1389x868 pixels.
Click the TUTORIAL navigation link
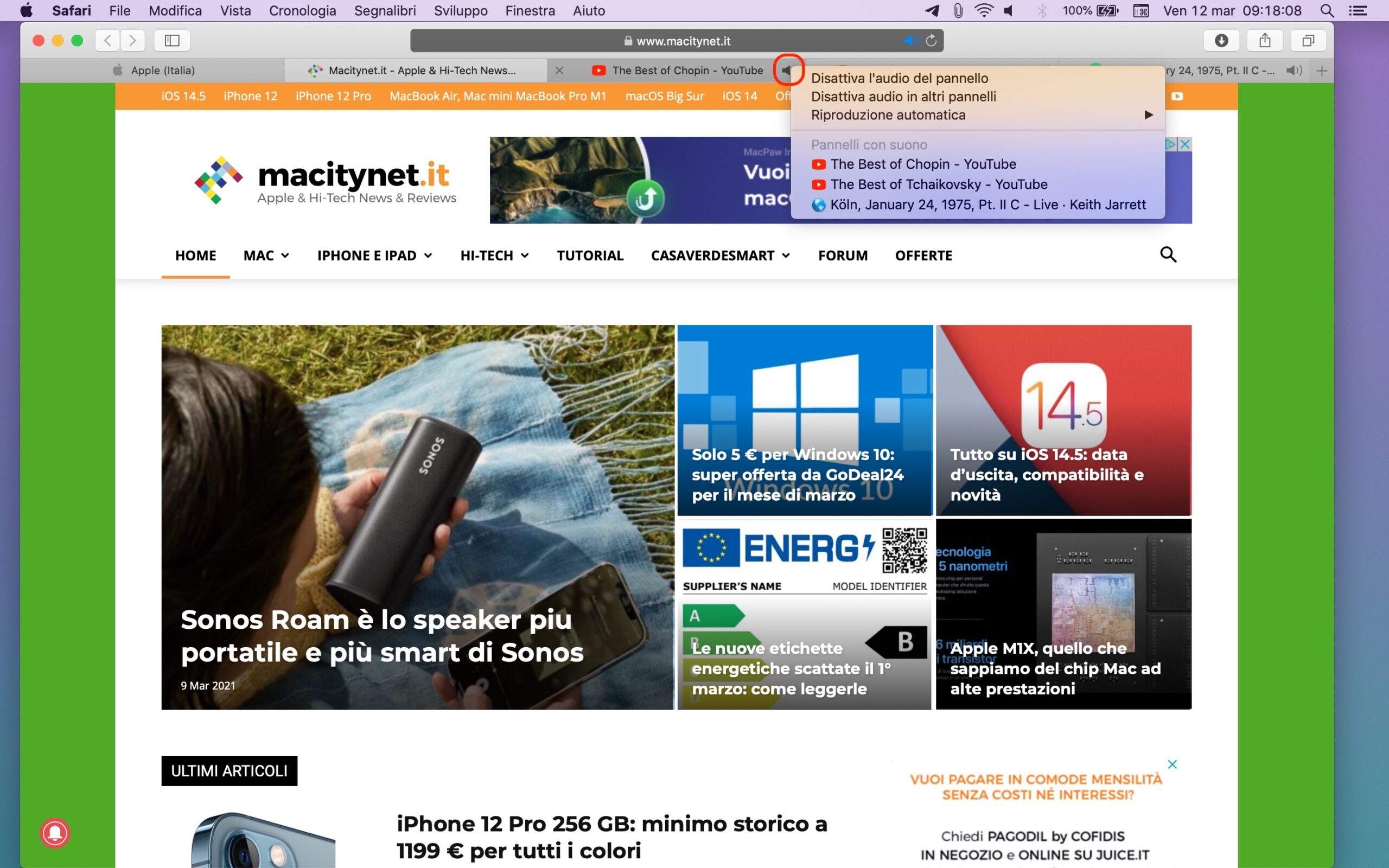click(x=589, y=256)
